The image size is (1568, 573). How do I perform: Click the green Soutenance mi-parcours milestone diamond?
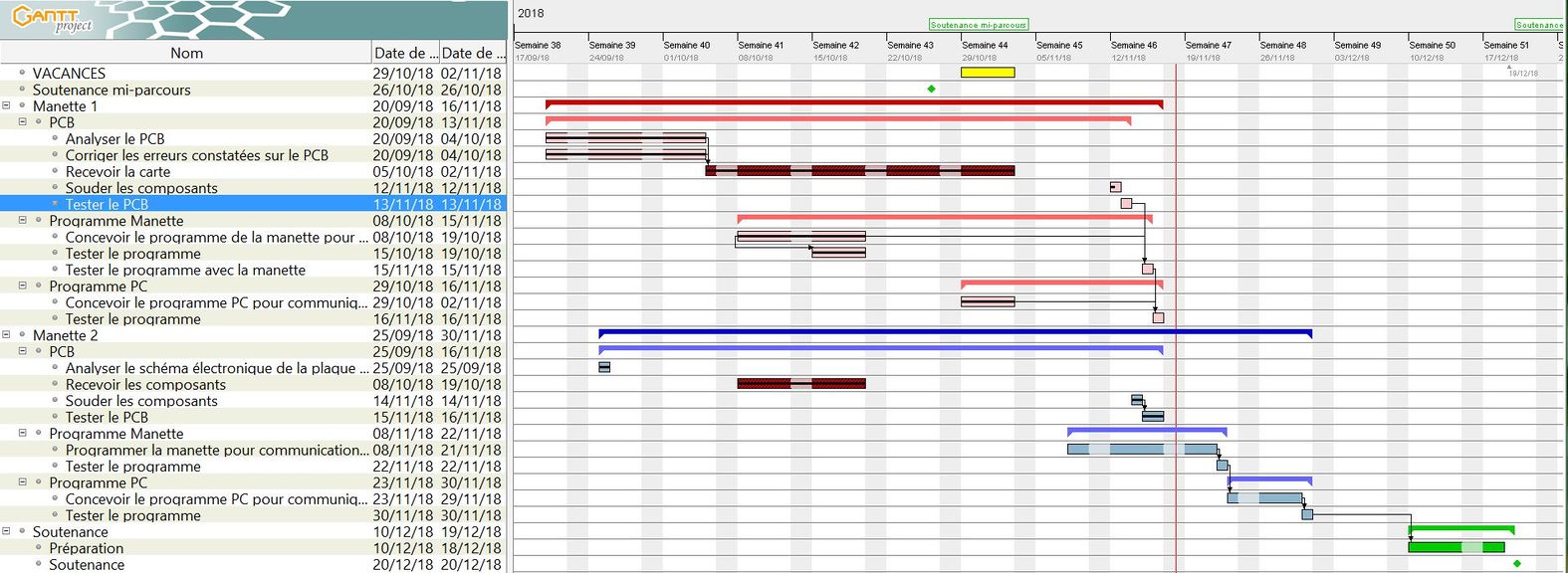point(931,90)
